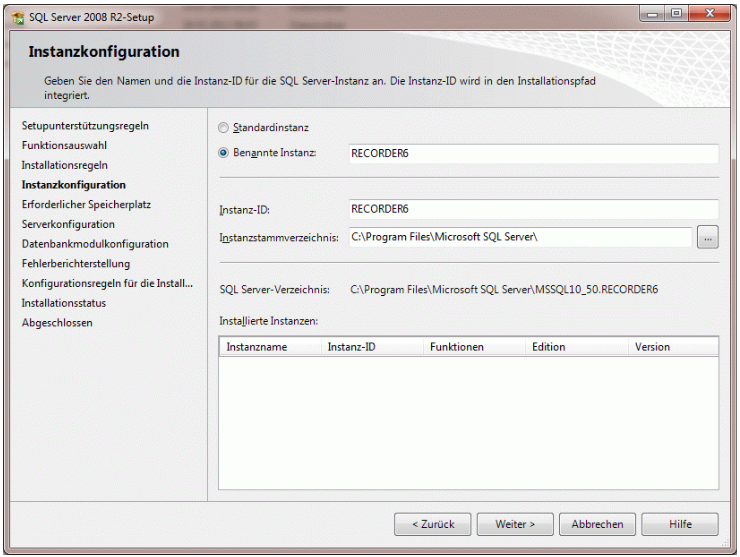740x557 pixels.
Task: Open help with the Hilfe button
Action: pyautogui.click(x=680, y=524)
